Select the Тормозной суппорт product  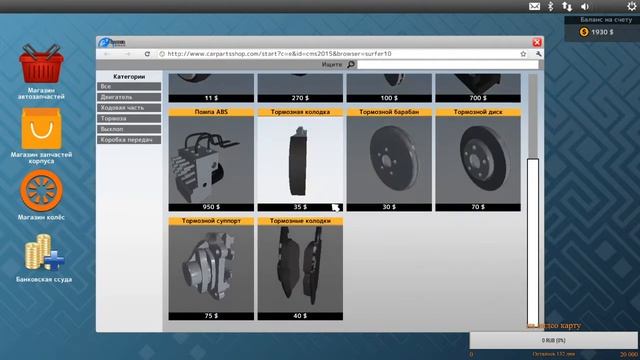(x=211, y=269)
